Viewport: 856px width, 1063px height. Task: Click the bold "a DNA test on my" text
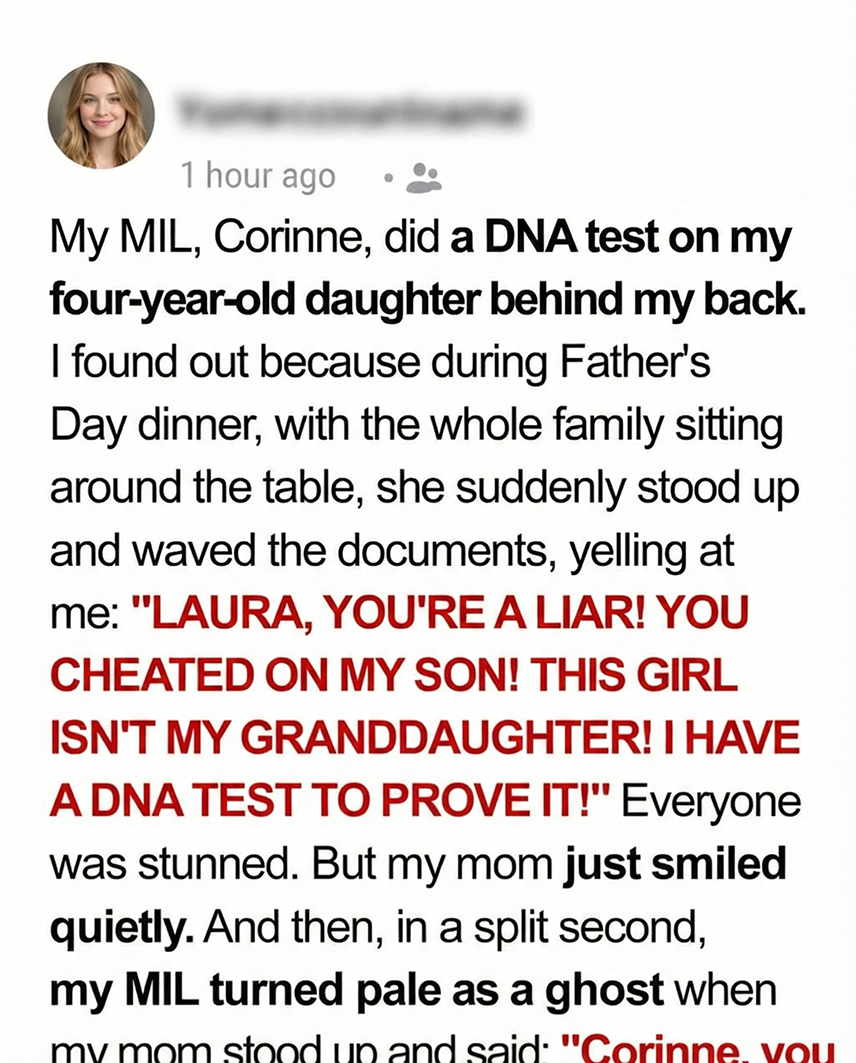coord(621,240)
